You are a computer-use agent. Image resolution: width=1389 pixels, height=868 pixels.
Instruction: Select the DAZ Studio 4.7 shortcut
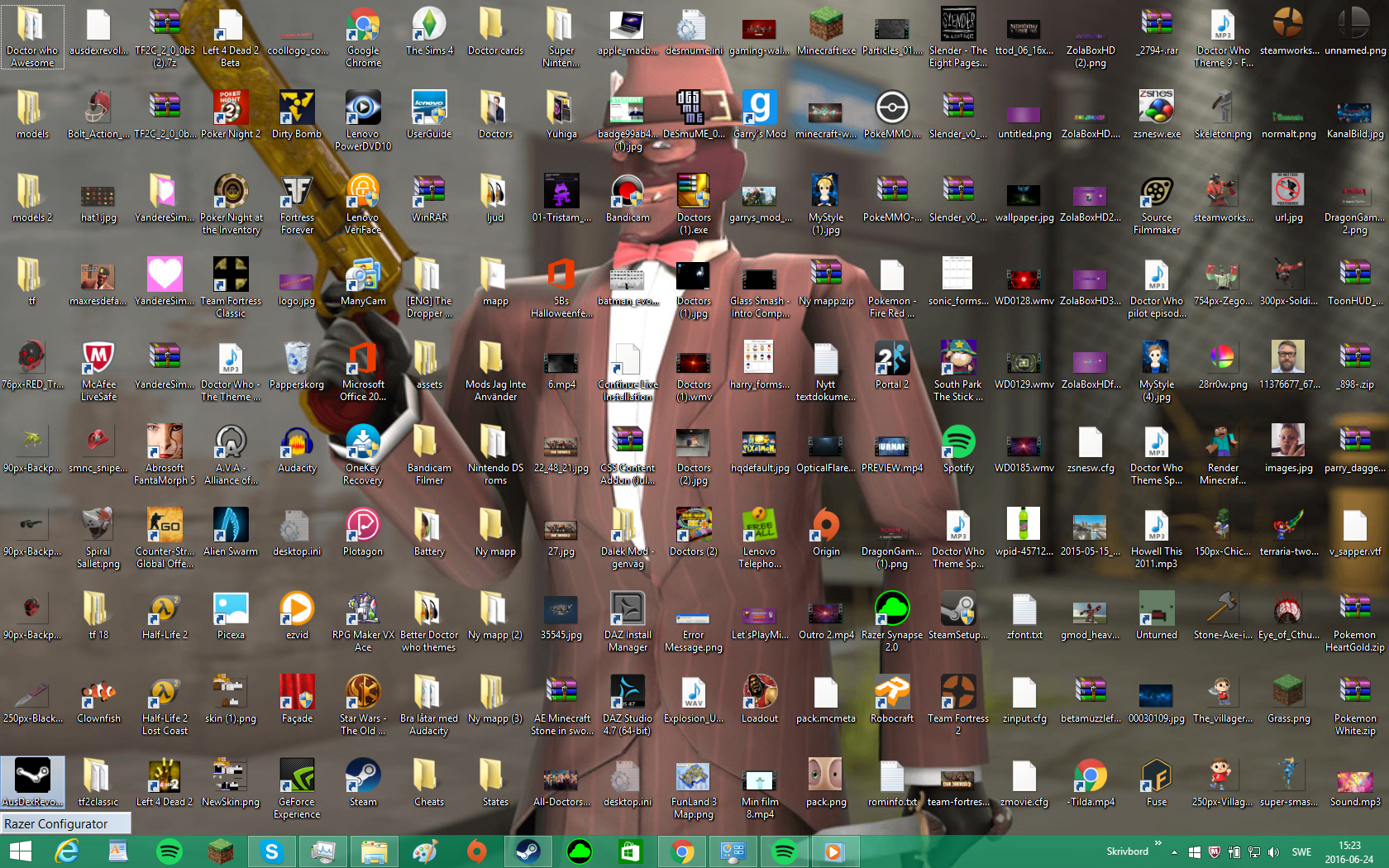[x=628, y=705]
